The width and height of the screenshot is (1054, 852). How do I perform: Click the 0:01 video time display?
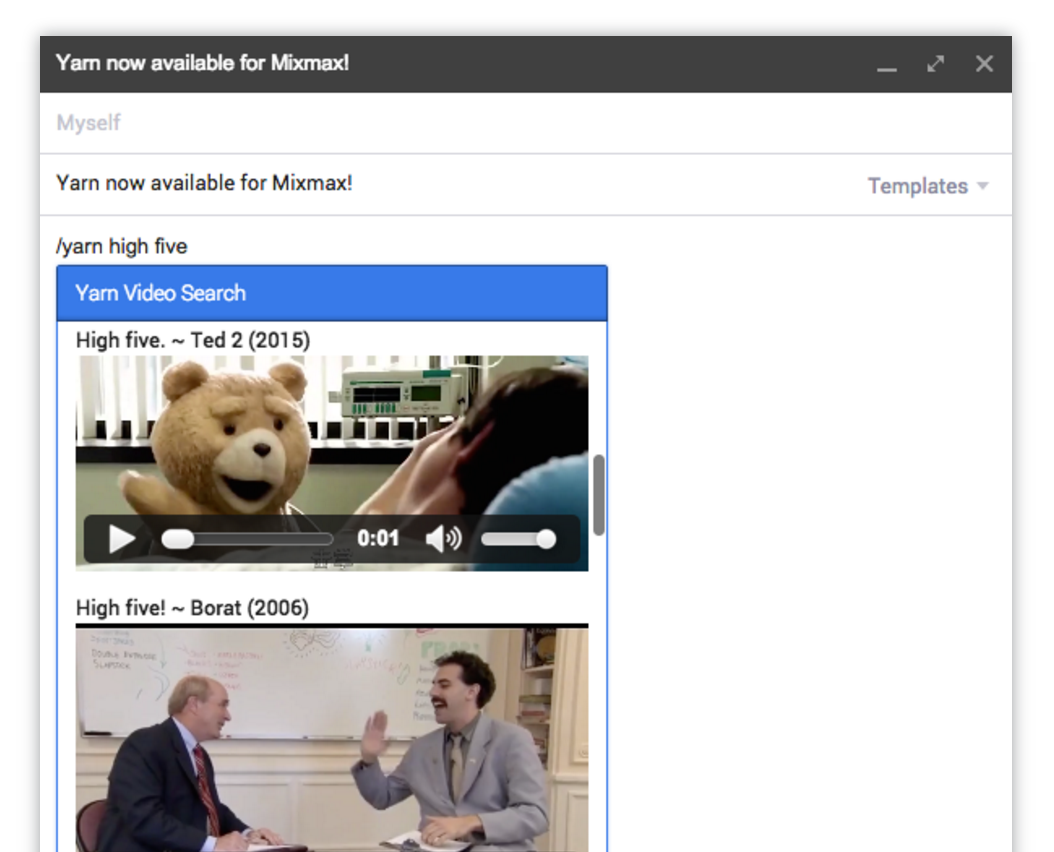378,539
